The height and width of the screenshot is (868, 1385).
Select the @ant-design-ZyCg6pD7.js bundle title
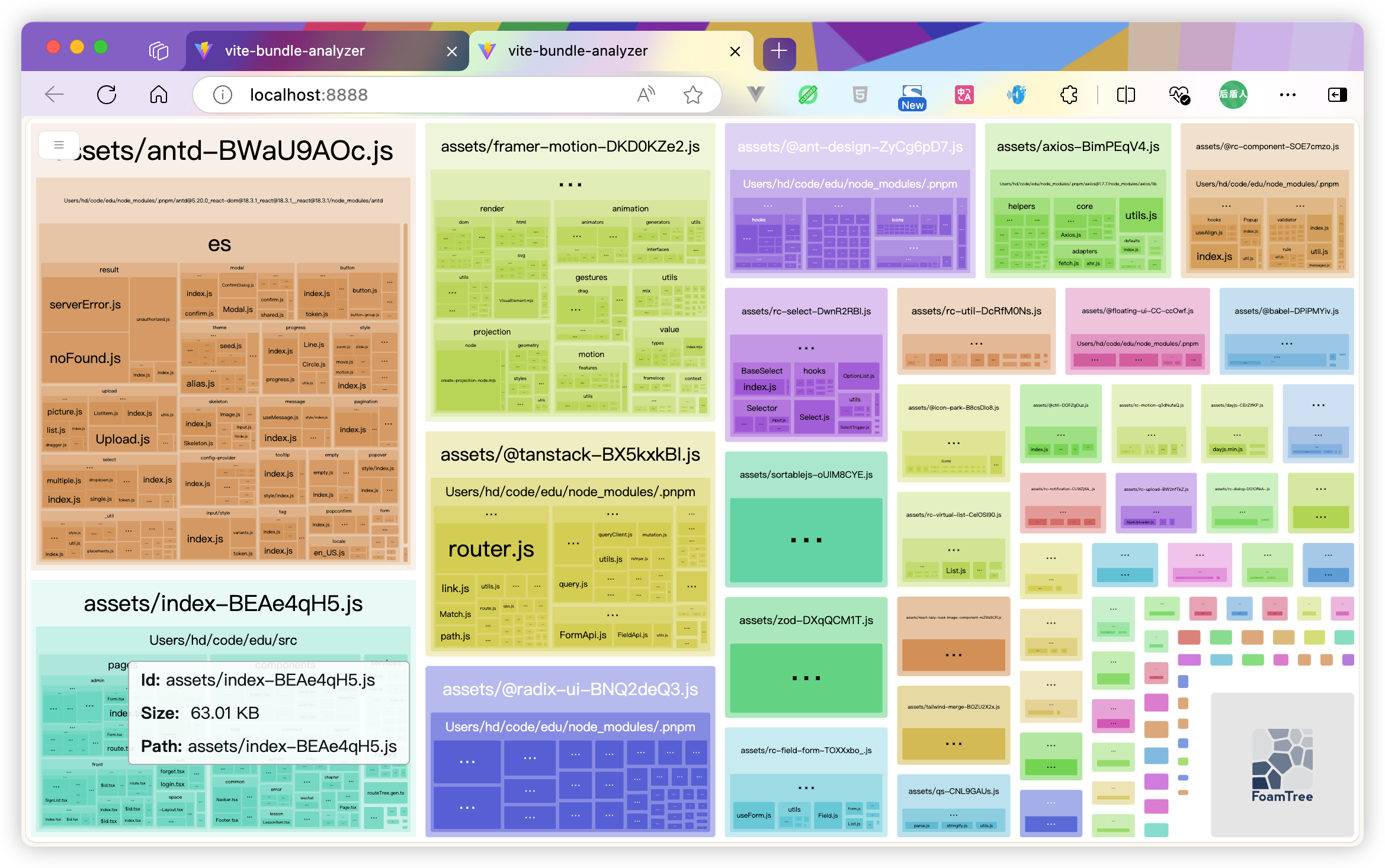pos(850,147)
